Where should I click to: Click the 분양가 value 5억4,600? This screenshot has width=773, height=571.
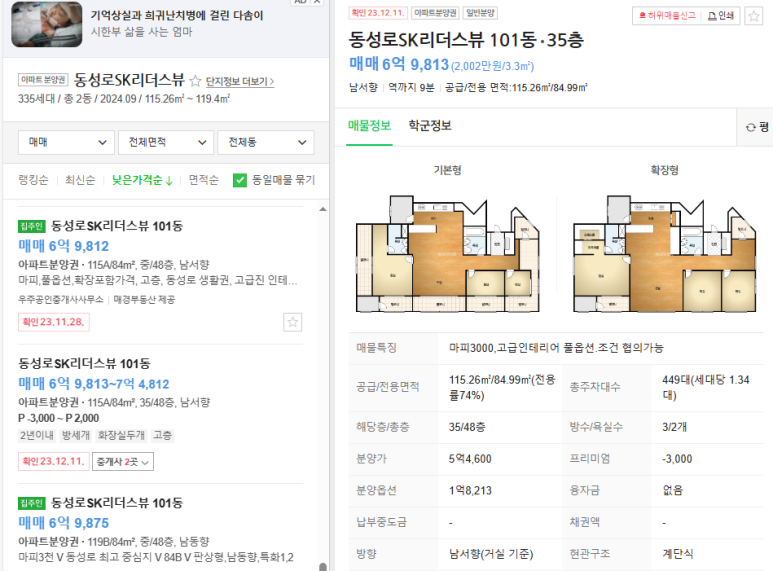point(470,459)
